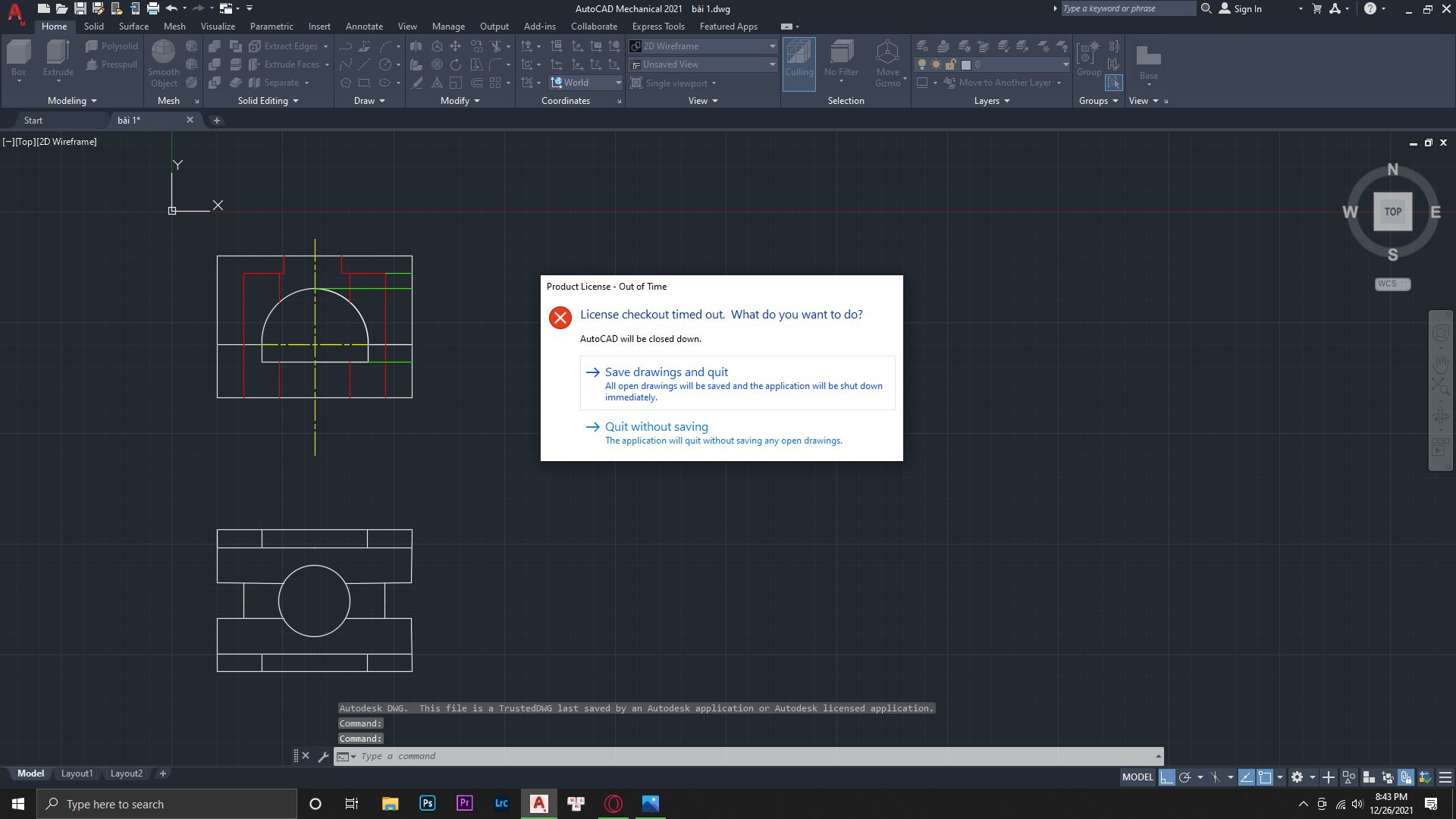Image resolution: width=1456 pixels, height=819 pixels.
Task: Switch to the Parametric ribbon tab
Action: pyautogui.click(x=271, y=26)
